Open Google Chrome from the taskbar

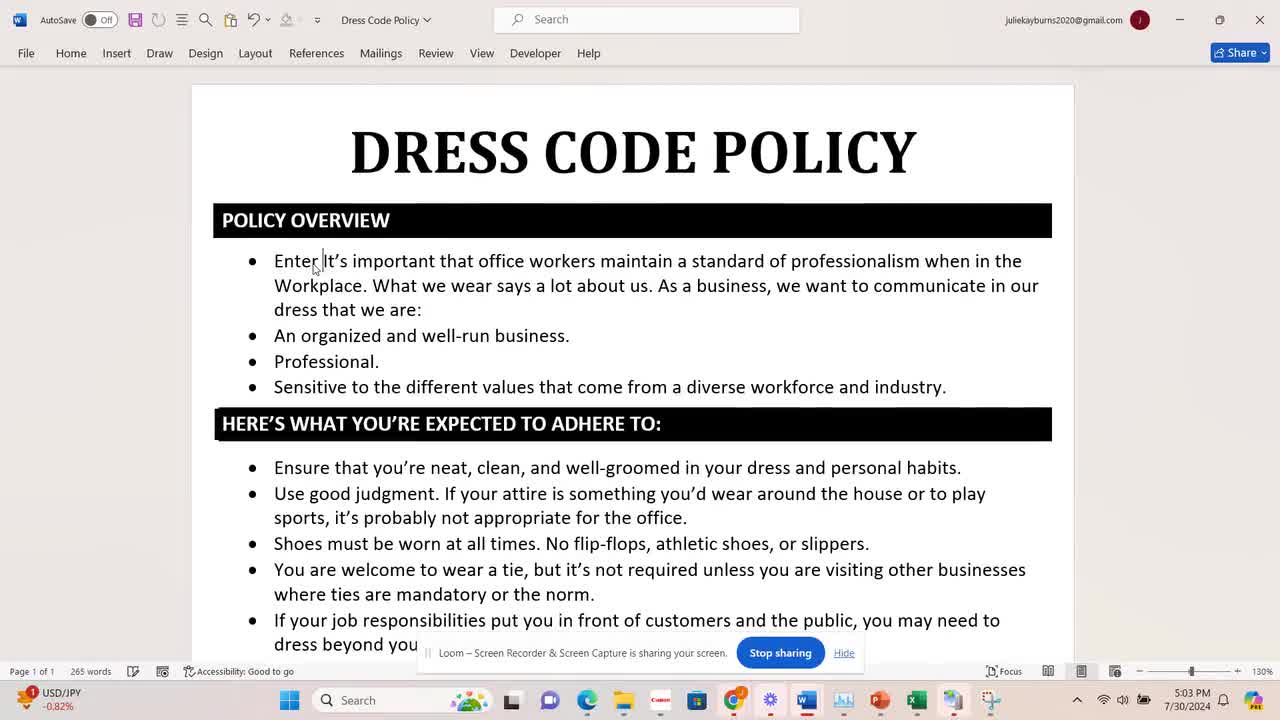point(733,700)
